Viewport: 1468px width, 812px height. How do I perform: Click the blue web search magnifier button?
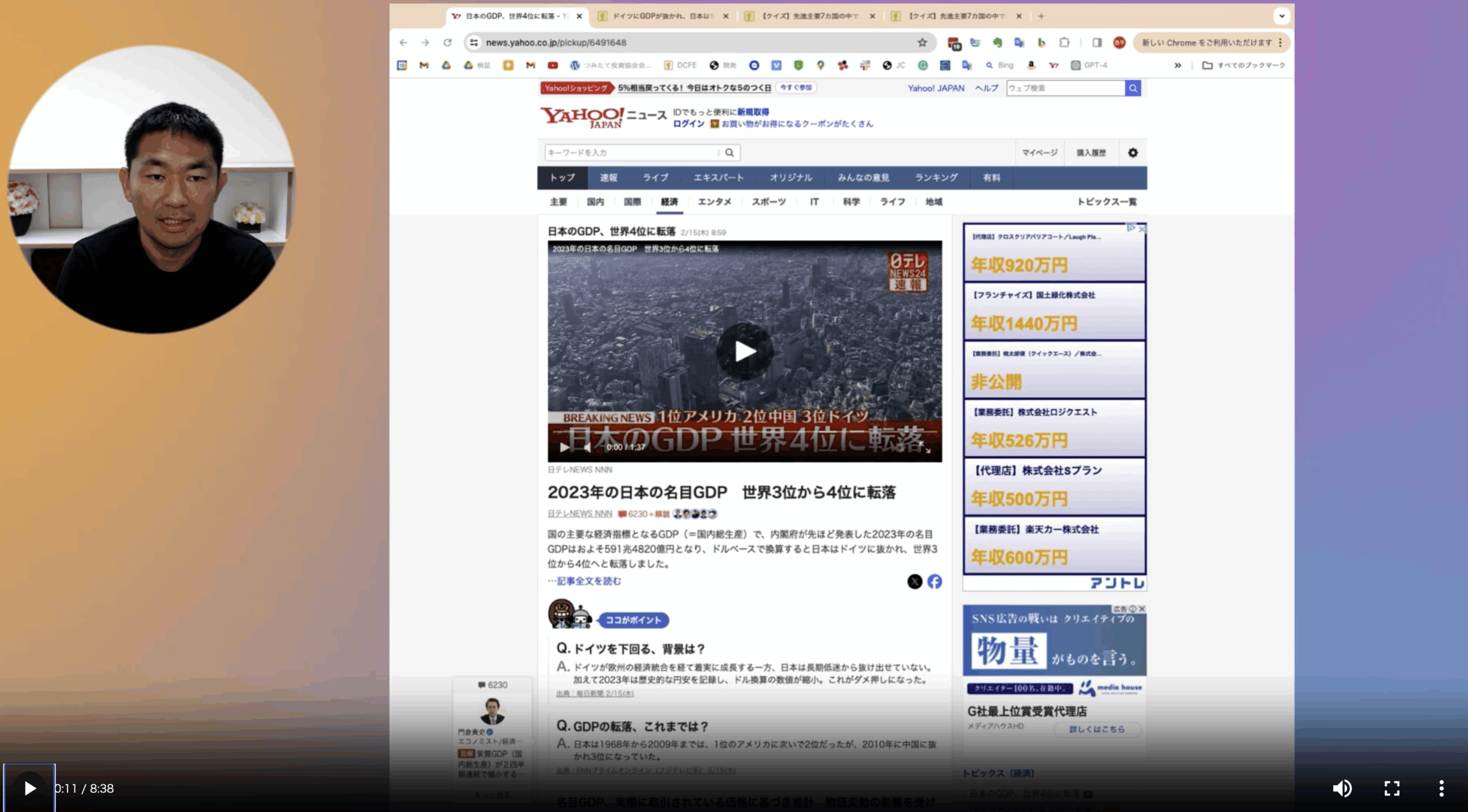[1133, 88]
